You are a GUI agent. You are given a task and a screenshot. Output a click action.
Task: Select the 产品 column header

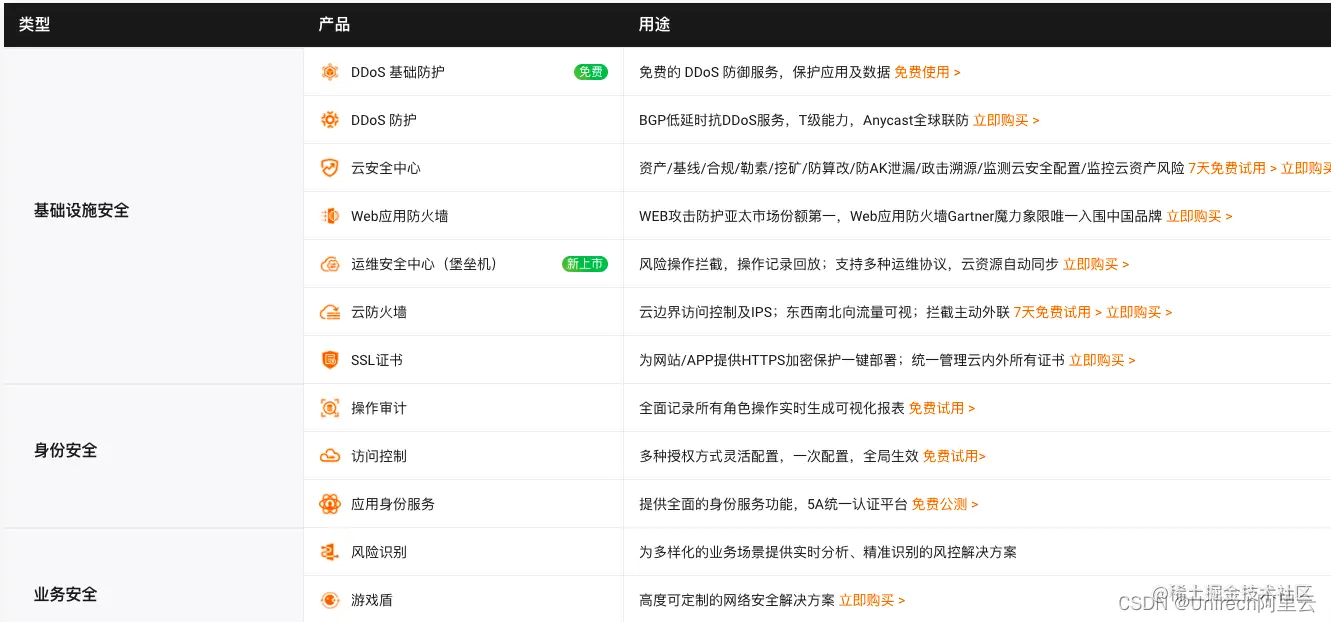[333, 24]
